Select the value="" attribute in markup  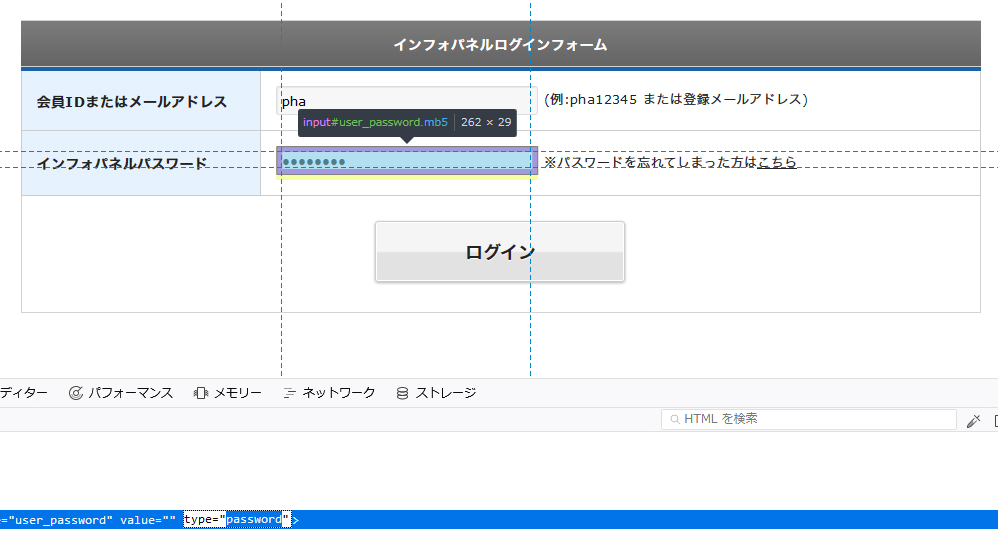[x=148, y=520]
